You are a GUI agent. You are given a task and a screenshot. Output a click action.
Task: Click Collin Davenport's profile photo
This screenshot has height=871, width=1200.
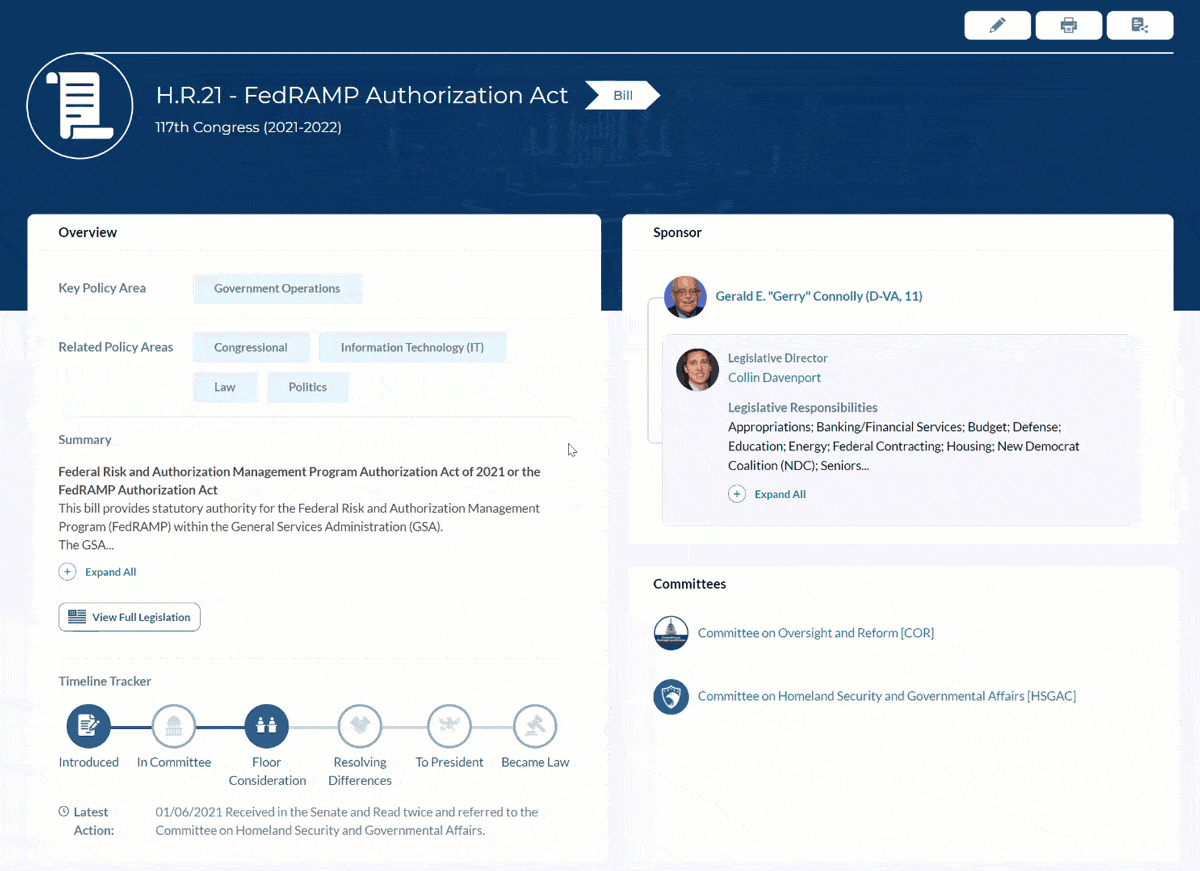pyautogui.click(x=697, y=369)
